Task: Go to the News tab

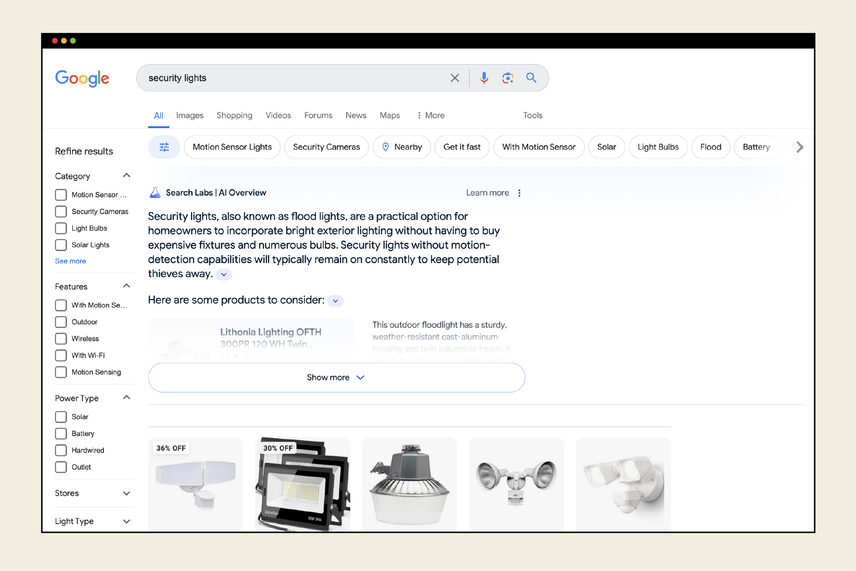Action: coord(355,115)
